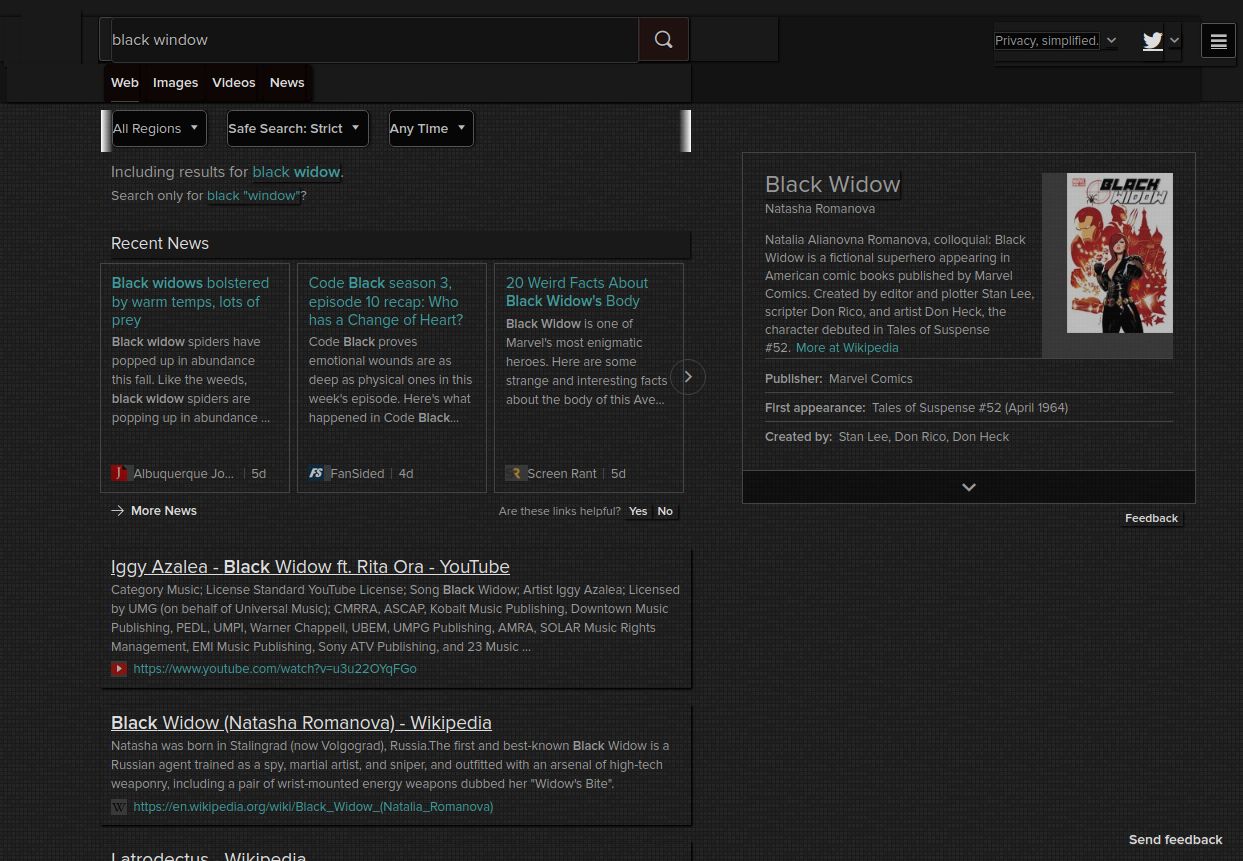Switch to the Images tab
Image resolution: width=1243 pixels, height=861 pixels.
[x=175, y=83]
